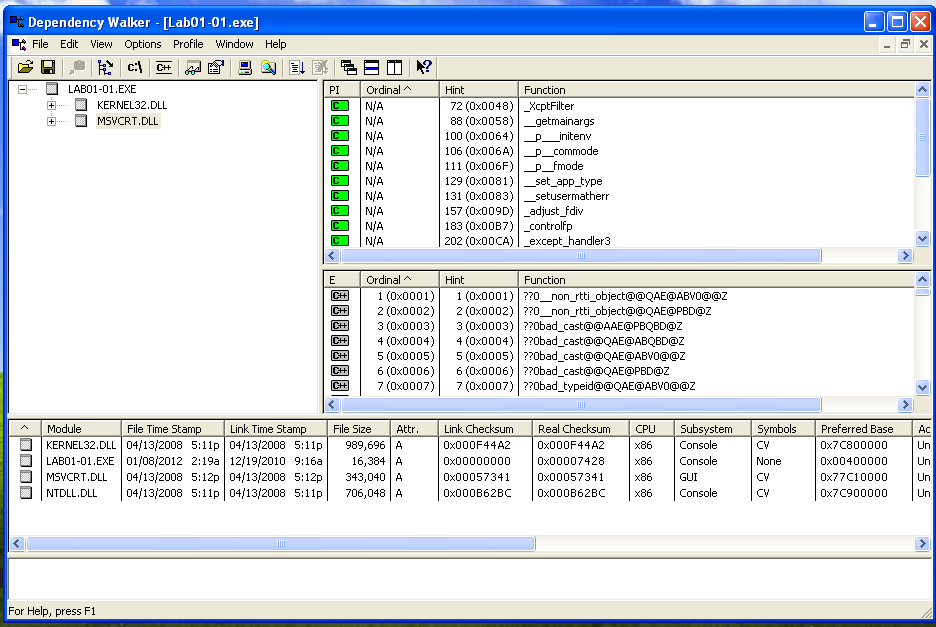Click the KERNEL32.DLL module icon in tree
Viewport: 936px width, 627px height.
click(x=81, y=105)
